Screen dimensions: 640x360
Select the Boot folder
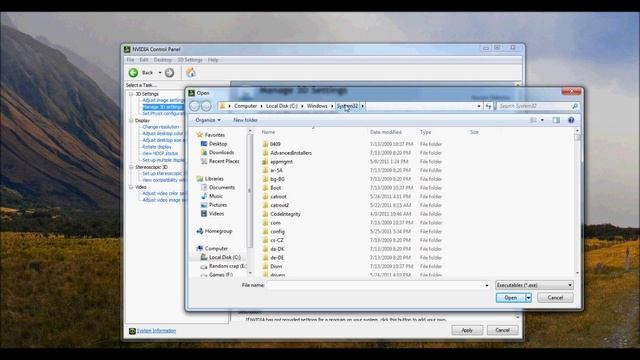pos(276,188)
